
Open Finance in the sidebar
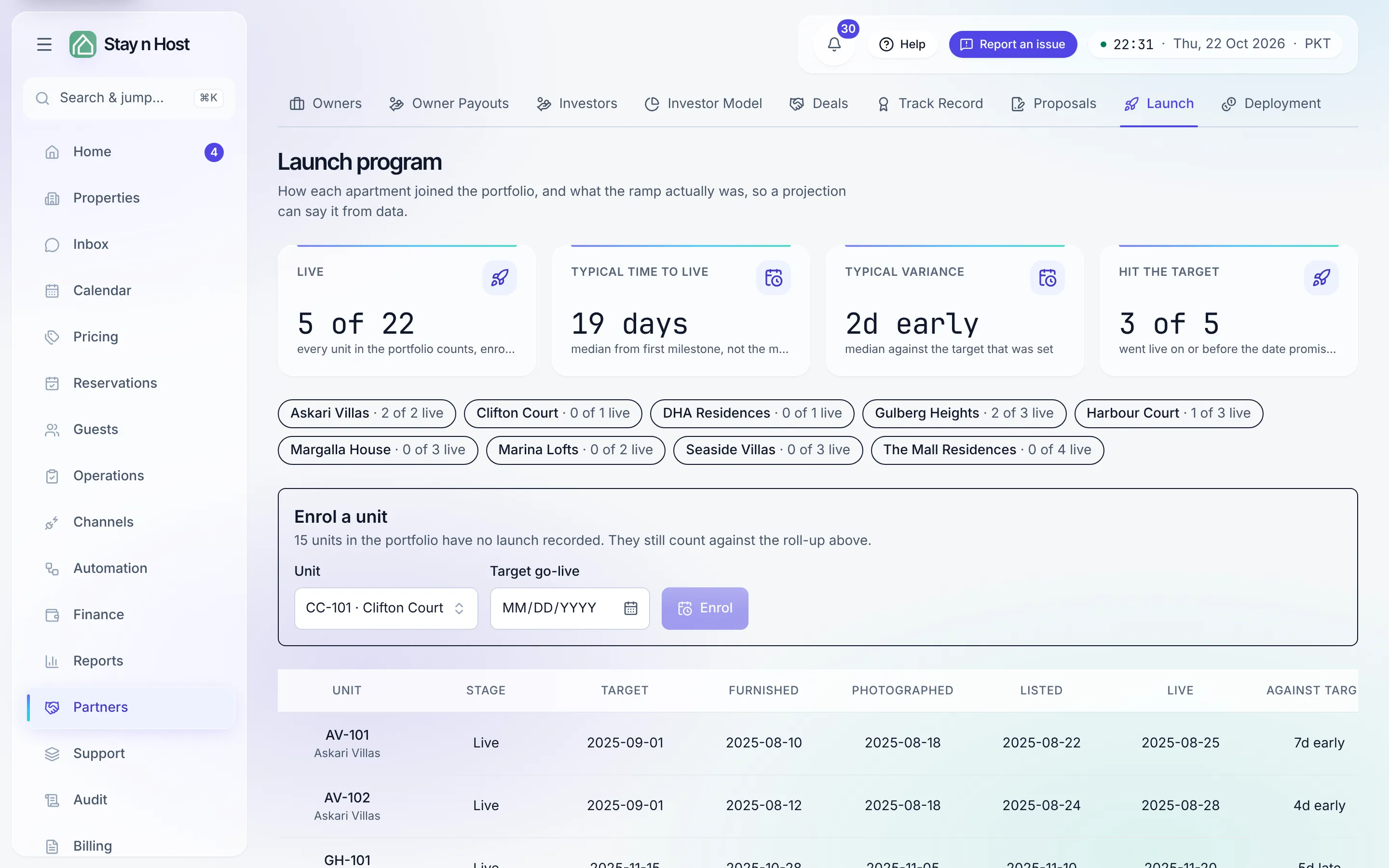tap(130, 615)
